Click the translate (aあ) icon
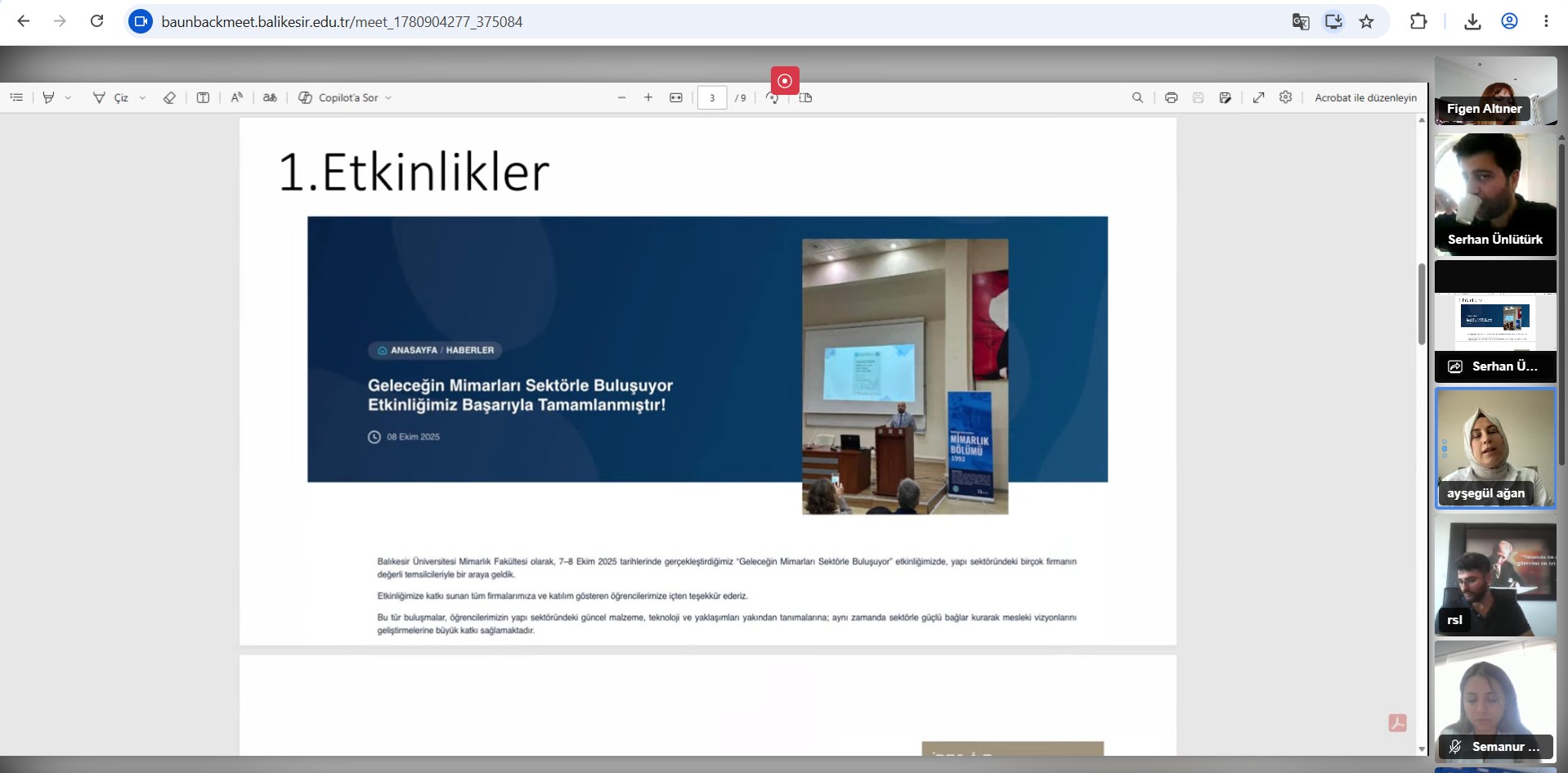Image resolution: width=1568 pixels, height=773 pixels. (x=270, y=97)
